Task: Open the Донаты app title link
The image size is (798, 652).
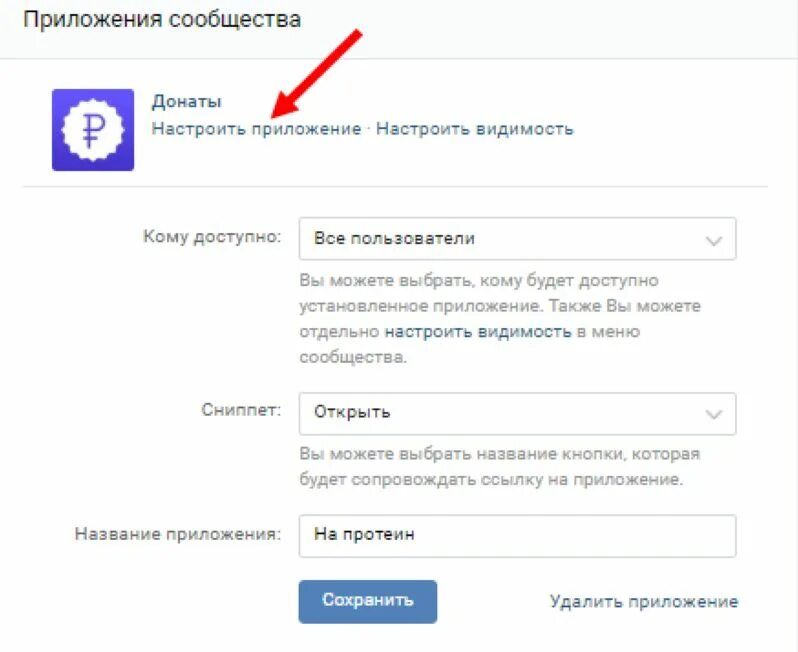Action: (187, 101)
